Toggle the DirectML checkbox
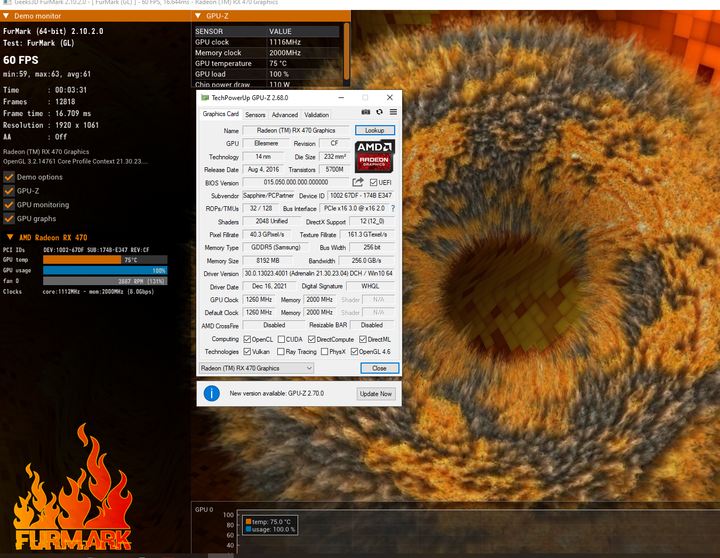The height and width of the screenshot is (558, 720). pos(363,339)
